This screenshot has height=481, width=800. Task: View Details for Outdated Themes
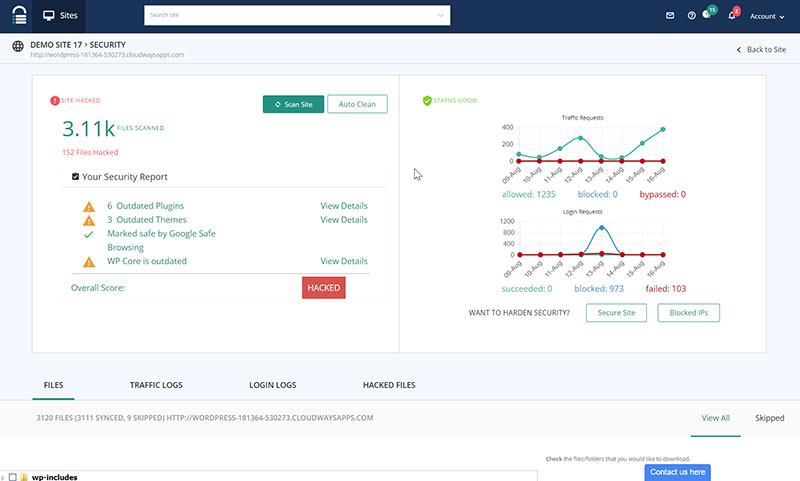pyautogui.click(x=344, y=219)
